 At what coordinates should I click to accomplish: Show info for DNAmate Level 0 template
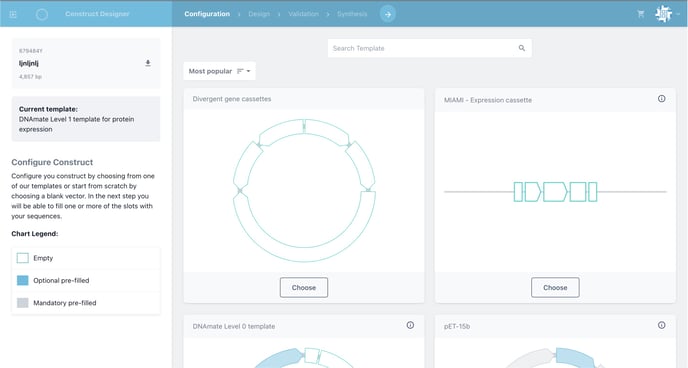pyautogui.click(x=410, y=325)
